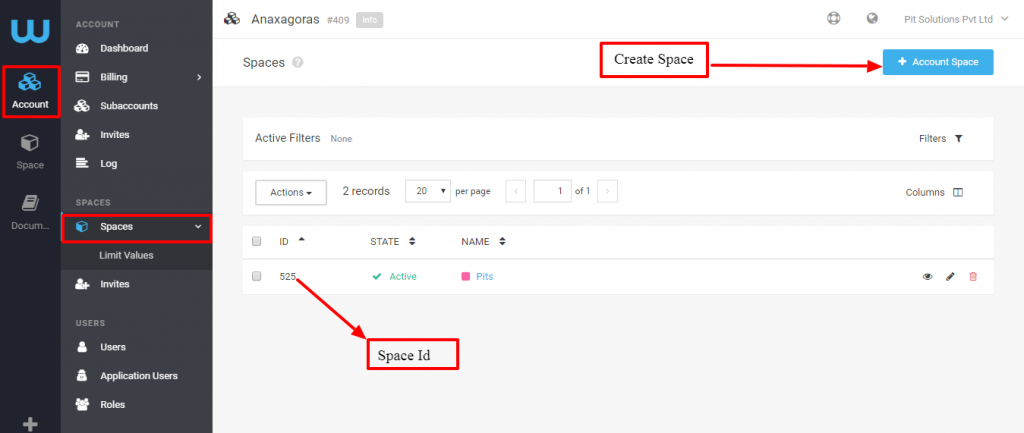1024x433 pixels.
Task: Click the Info badge next to #409
Action: (370, 20)
